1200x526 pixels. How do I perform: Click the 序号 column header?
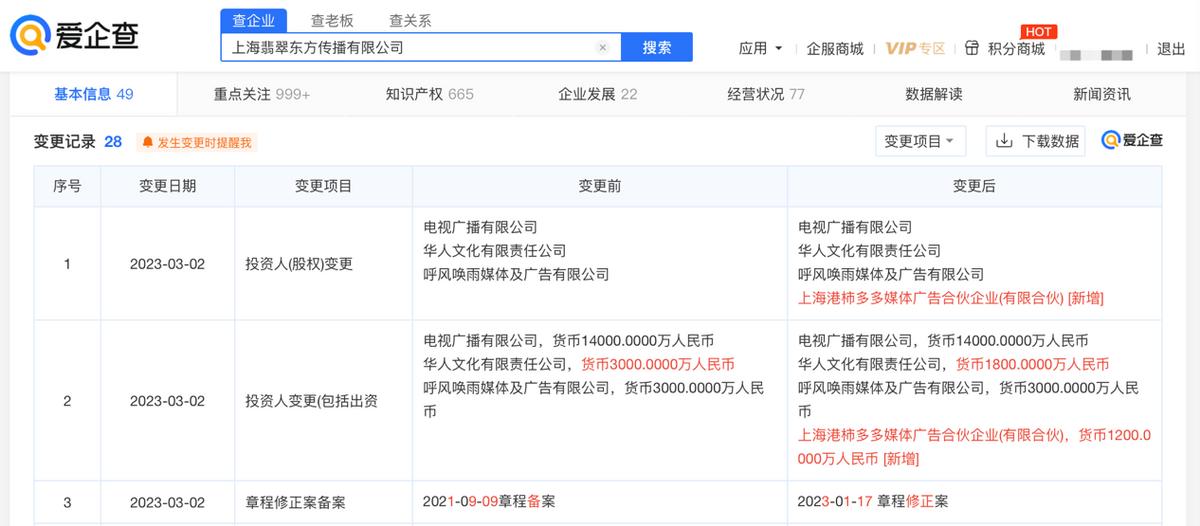click(67, 186)
